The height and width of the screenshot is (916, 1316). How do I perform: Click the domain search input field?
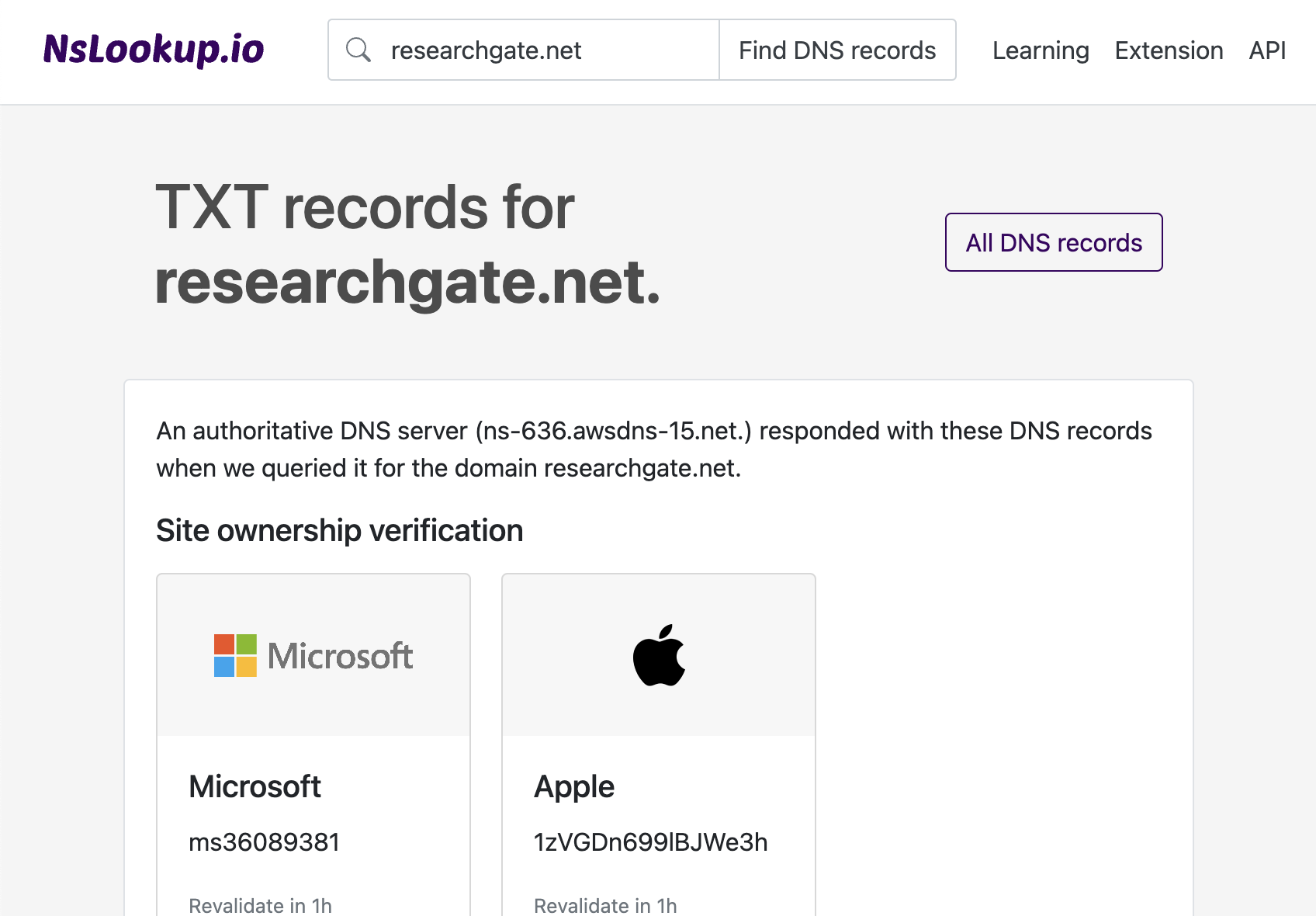tap(543, 50)
